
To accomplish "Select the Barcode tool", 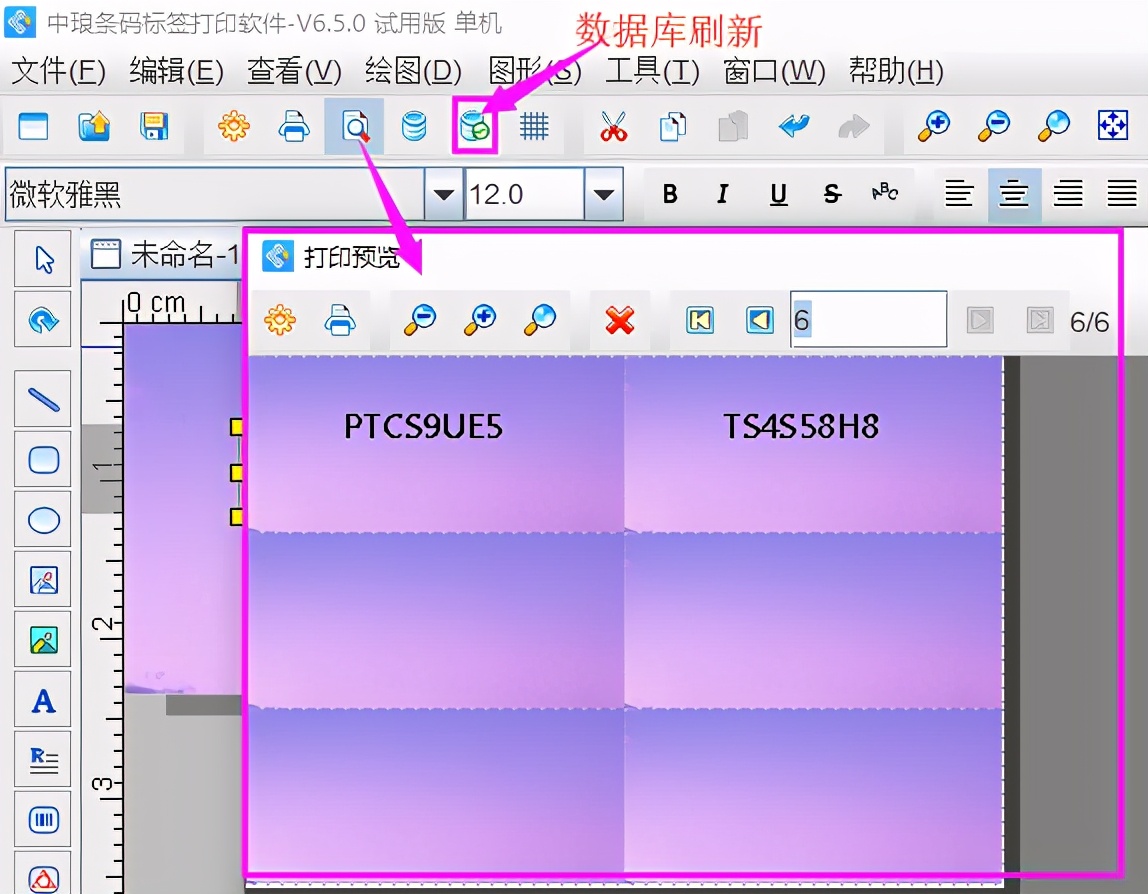I will click(43, 820).
